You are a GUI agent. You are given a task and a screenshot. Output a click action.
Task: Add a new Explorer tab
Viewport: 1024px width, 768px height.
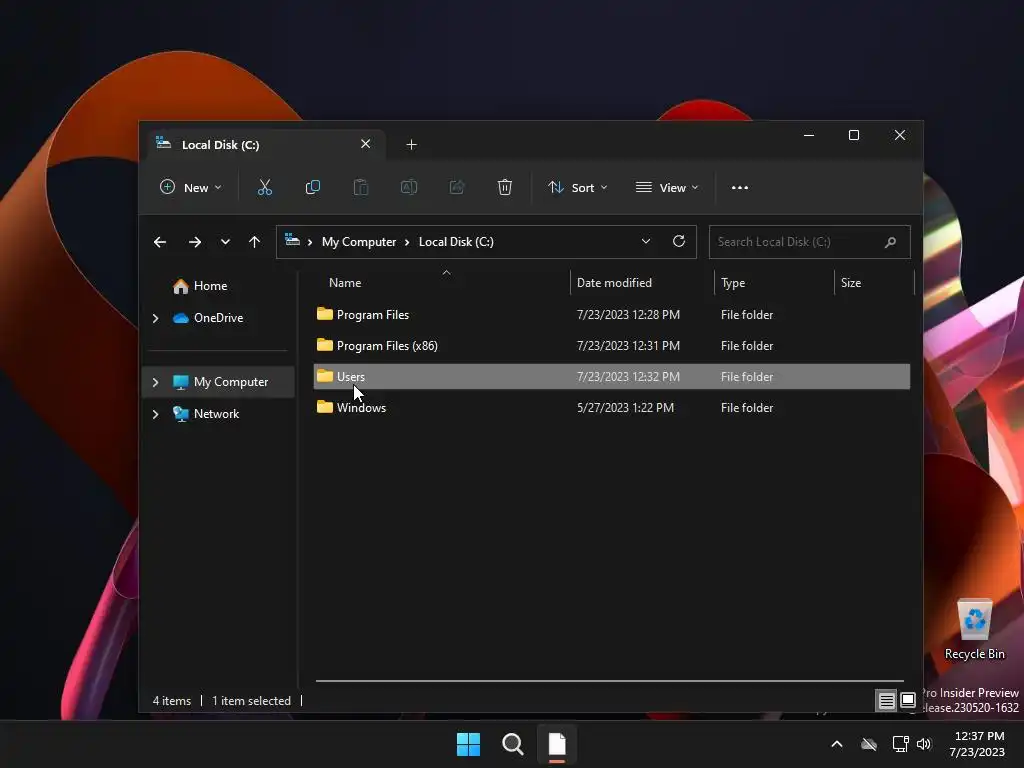pos(411,144)
